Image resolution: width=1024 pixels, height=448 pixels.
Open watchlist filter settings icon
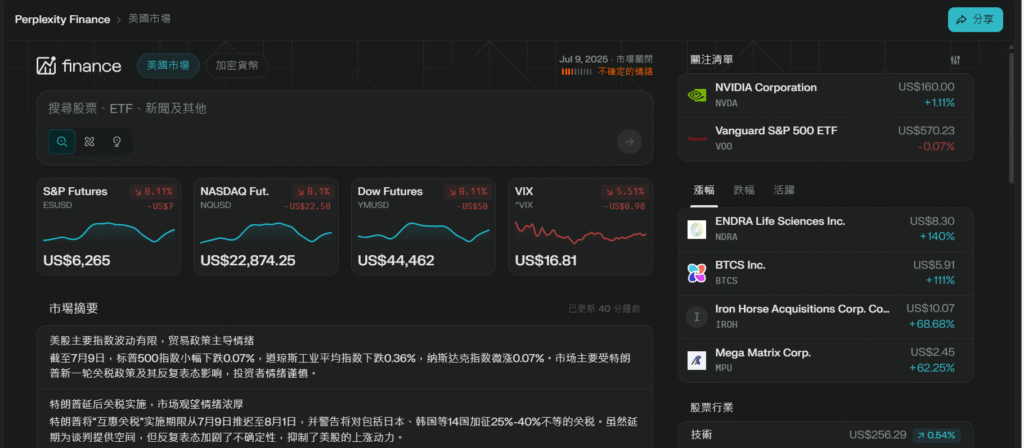click(x=955, y=60)
